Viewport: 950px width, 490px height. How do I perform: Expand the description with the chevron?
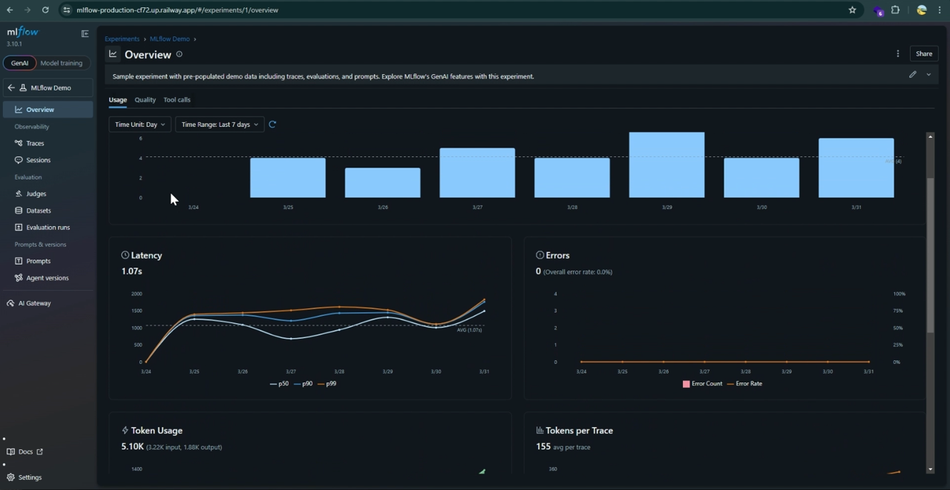click(x=929, y=74)
